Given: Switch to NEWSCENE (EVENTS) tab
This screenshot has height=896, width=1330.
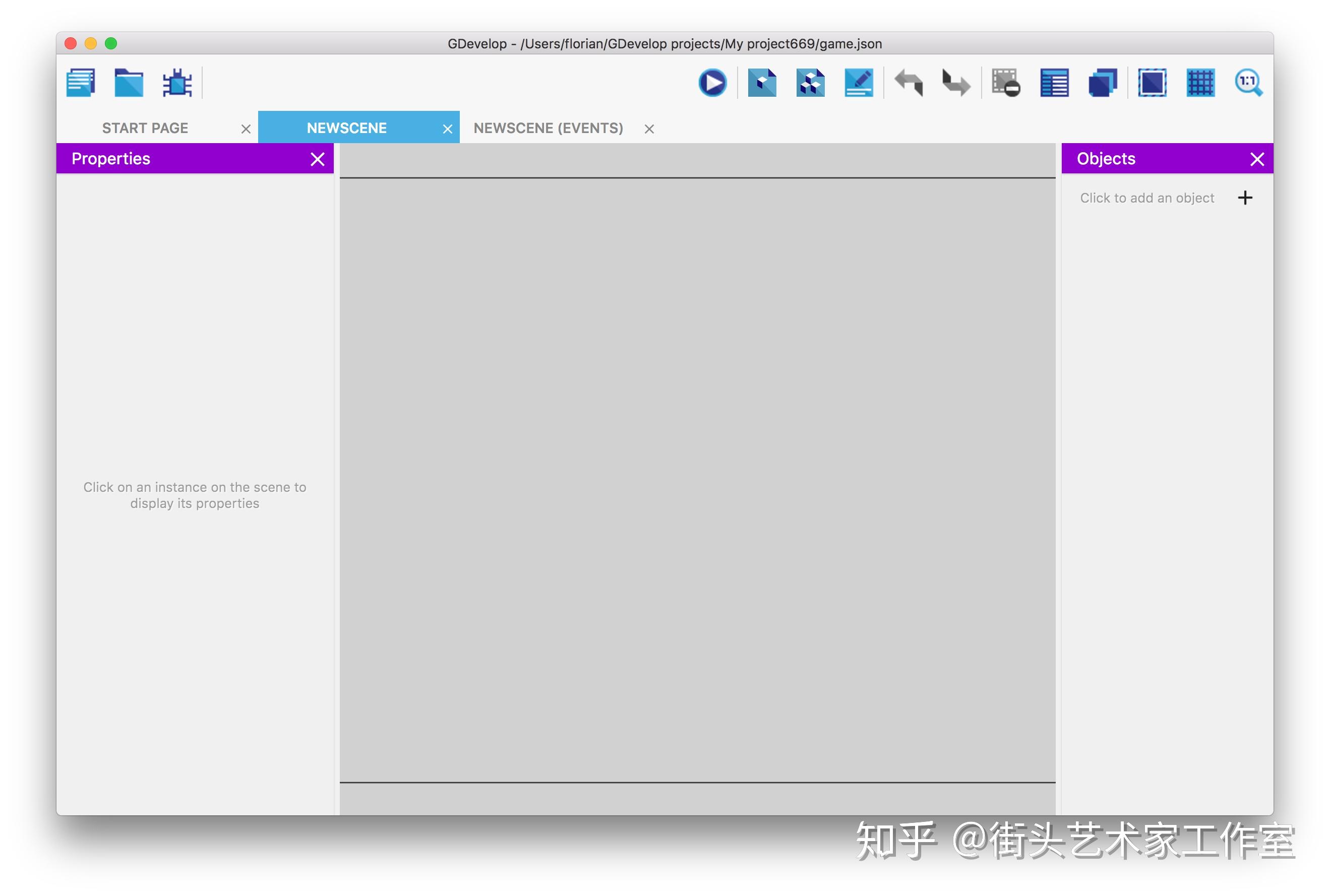Looking at the screenshot, I should pos(548,128).
